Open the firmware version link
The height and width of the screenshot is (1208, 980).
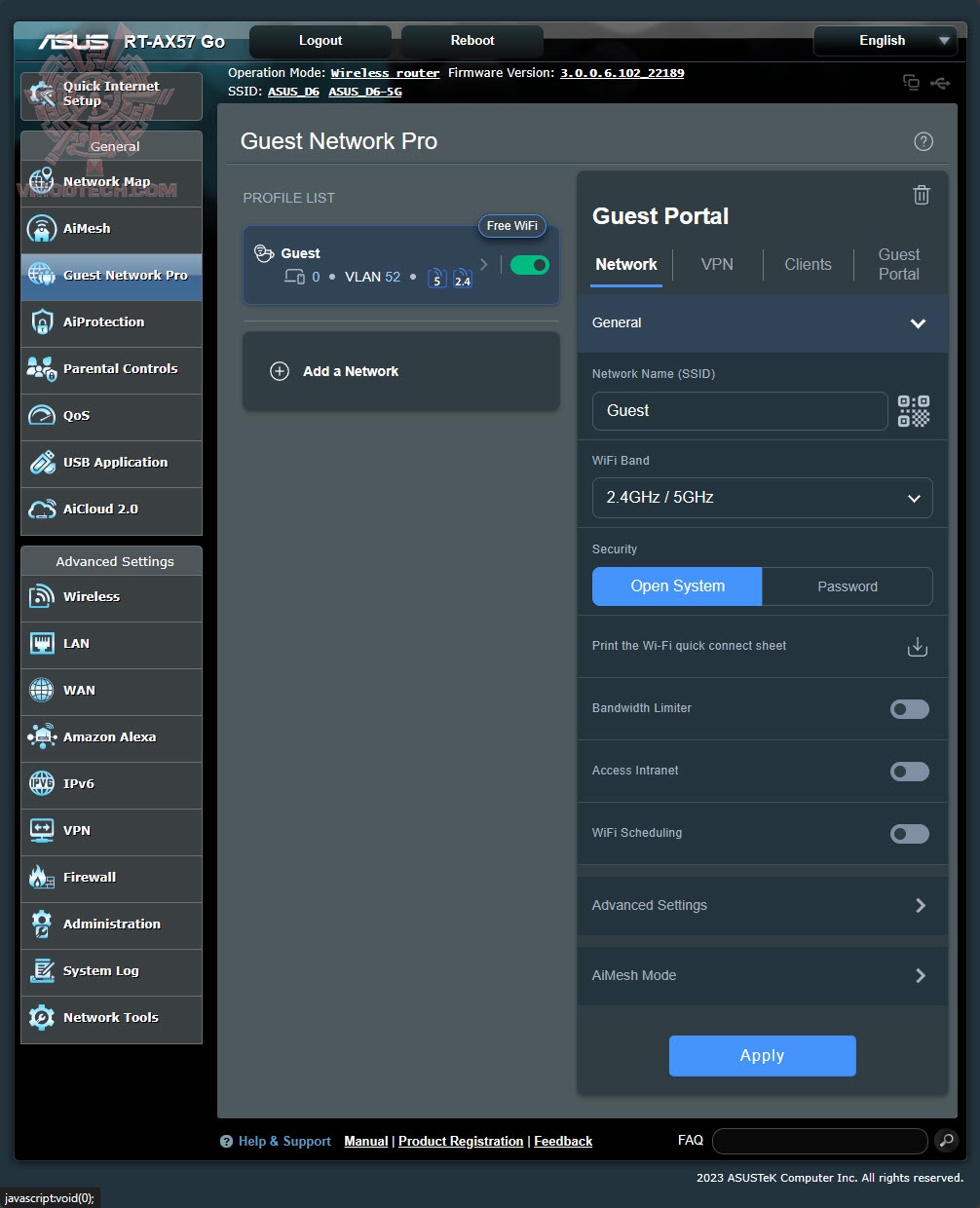pos(622,73)
